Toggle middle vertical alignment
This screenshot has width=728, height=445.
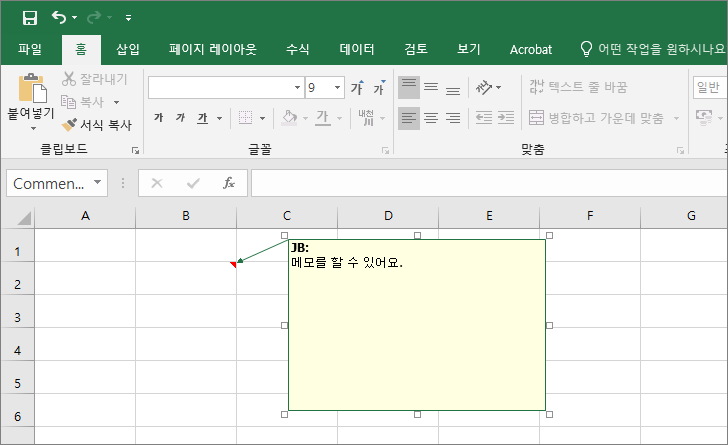click(431, 87)
